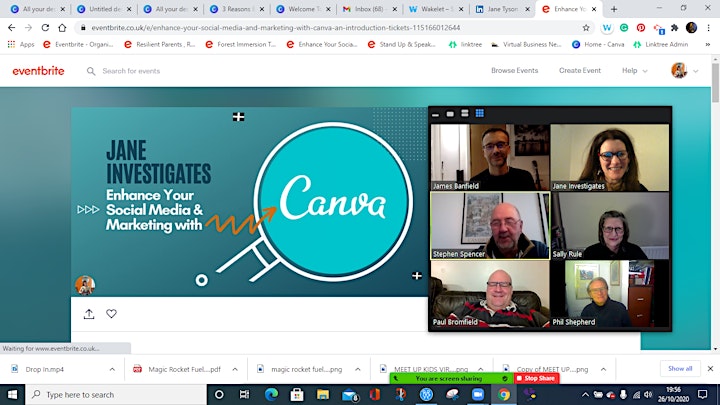Open the Help dropdown menu
Screen dimensions: 720x405
point(635,71)
